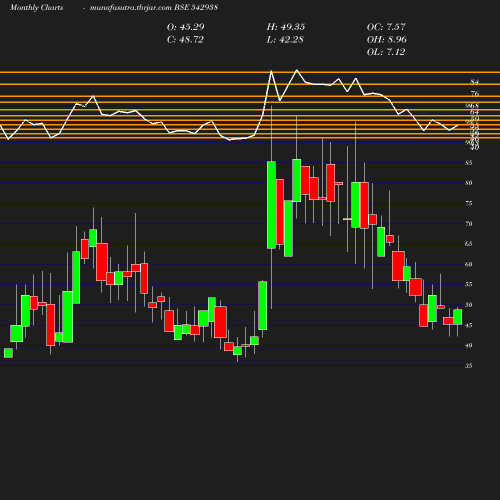Image resolution: width=500 pixels, height=500 pixels.
Task: Click the price axis label 75
Action: 469,203
